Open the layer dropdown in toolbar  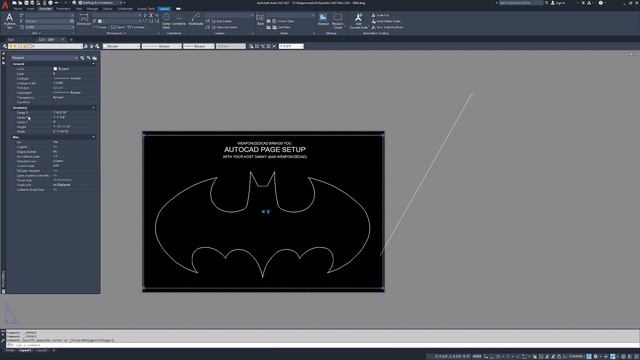point(45,46)
